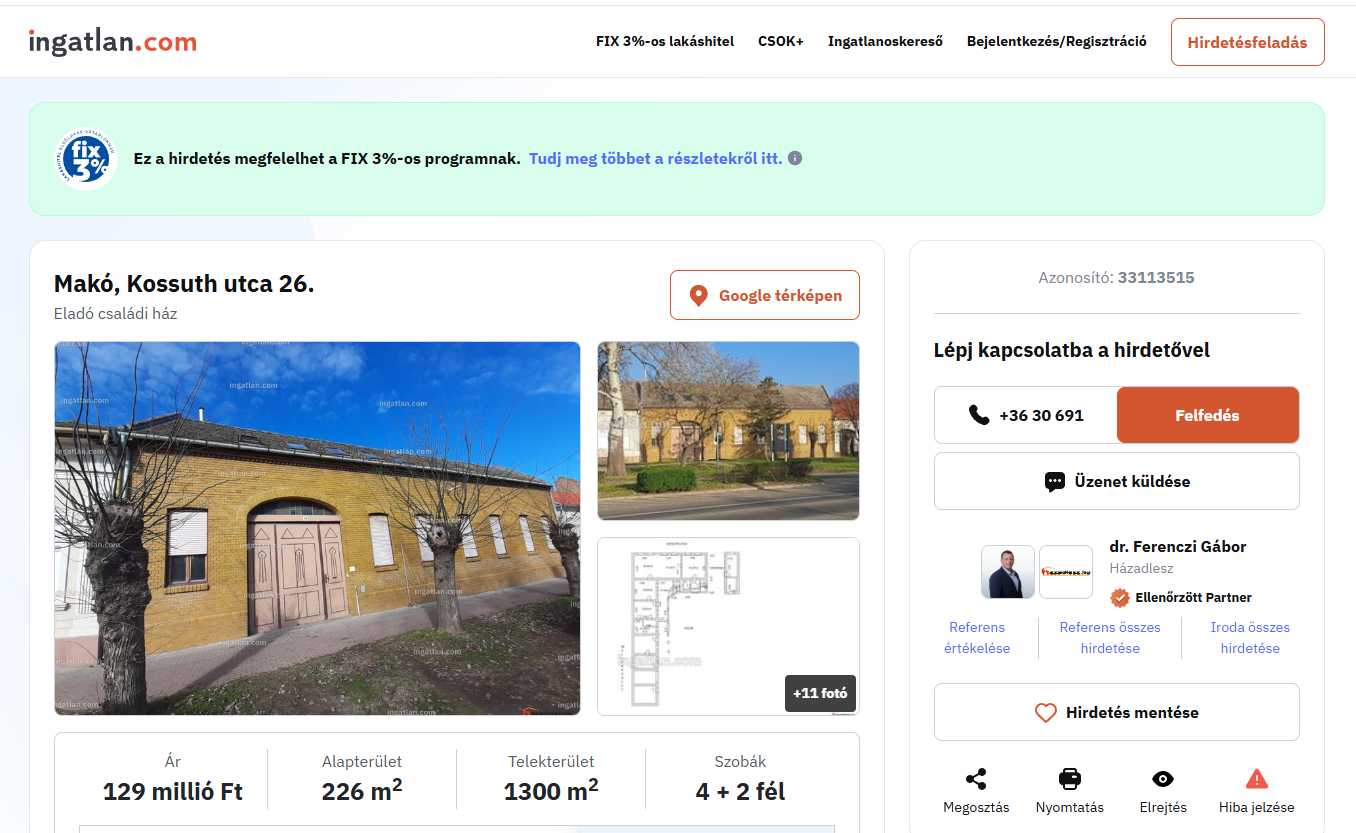Click the Megosztás share icon

click(x=976, y=779)
